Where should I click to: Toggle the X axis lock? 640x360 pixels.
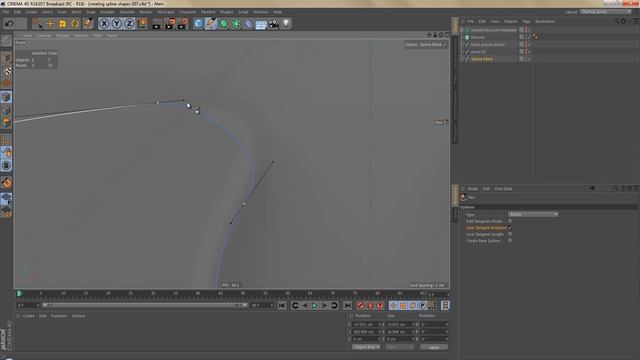[104, 24]
